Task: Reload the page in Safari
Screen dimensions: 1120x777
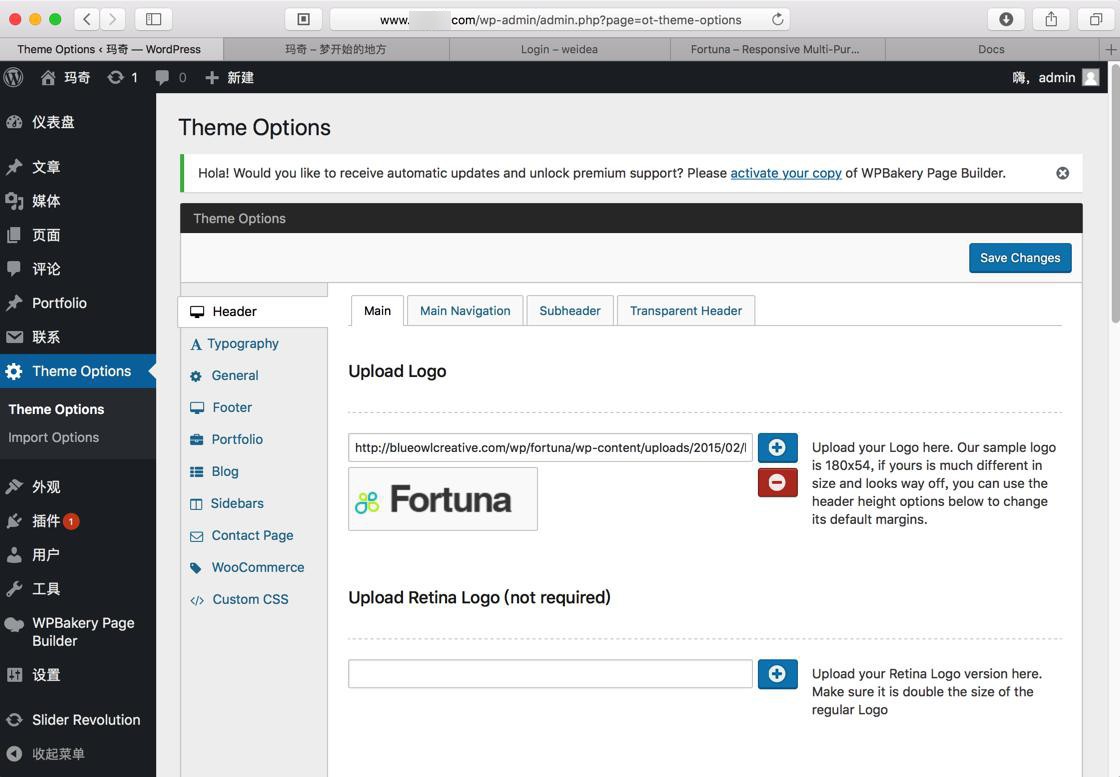Action: [x=777, y=19]
